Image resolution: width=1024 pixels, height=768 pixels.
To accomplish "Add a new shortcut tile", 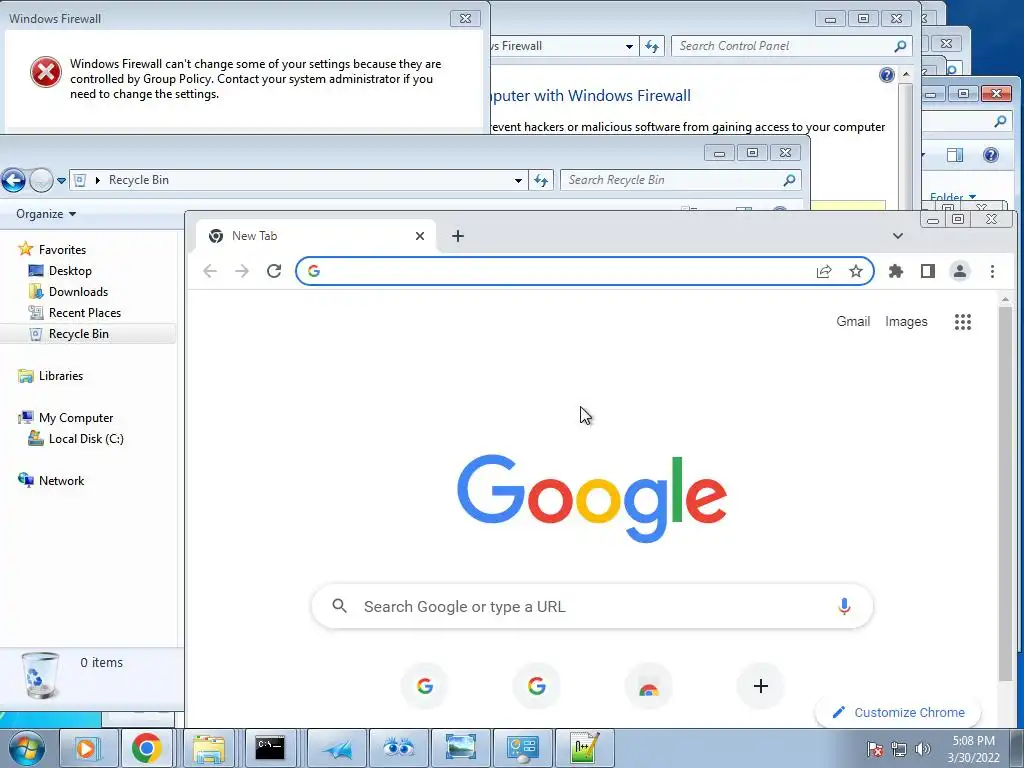I will pyautogui.click(x=760, y=686).
